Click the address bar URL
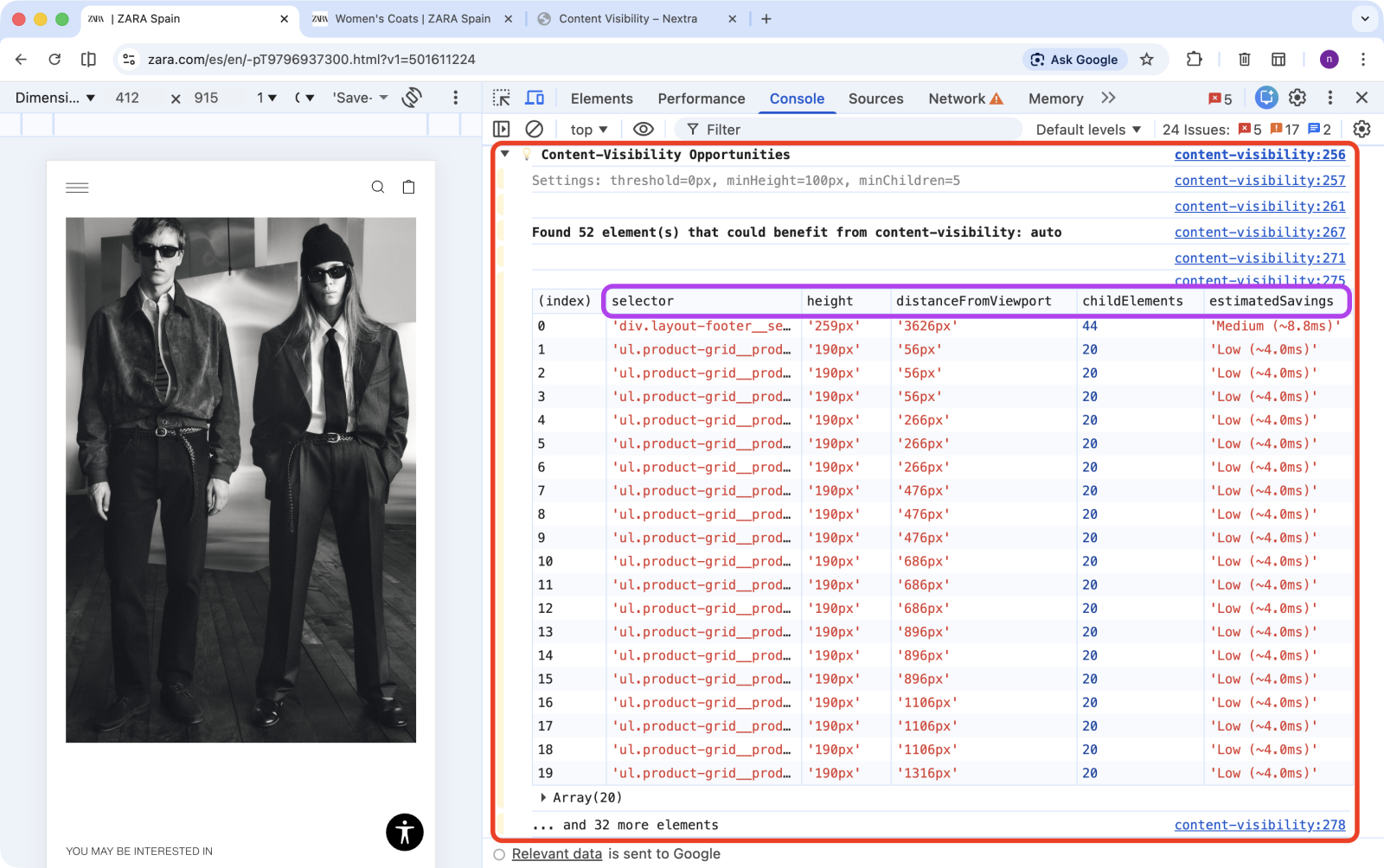Screen dimensions: 1384x868 coord(311,60)
